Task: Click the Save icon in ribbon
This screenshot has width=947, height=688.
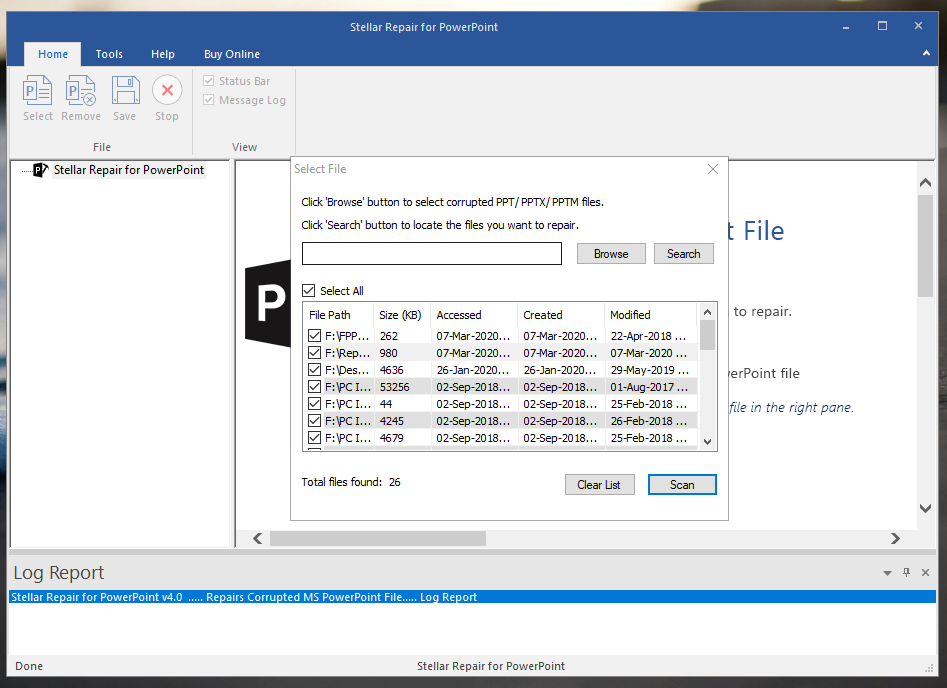Action: click(x=124, y=92)
